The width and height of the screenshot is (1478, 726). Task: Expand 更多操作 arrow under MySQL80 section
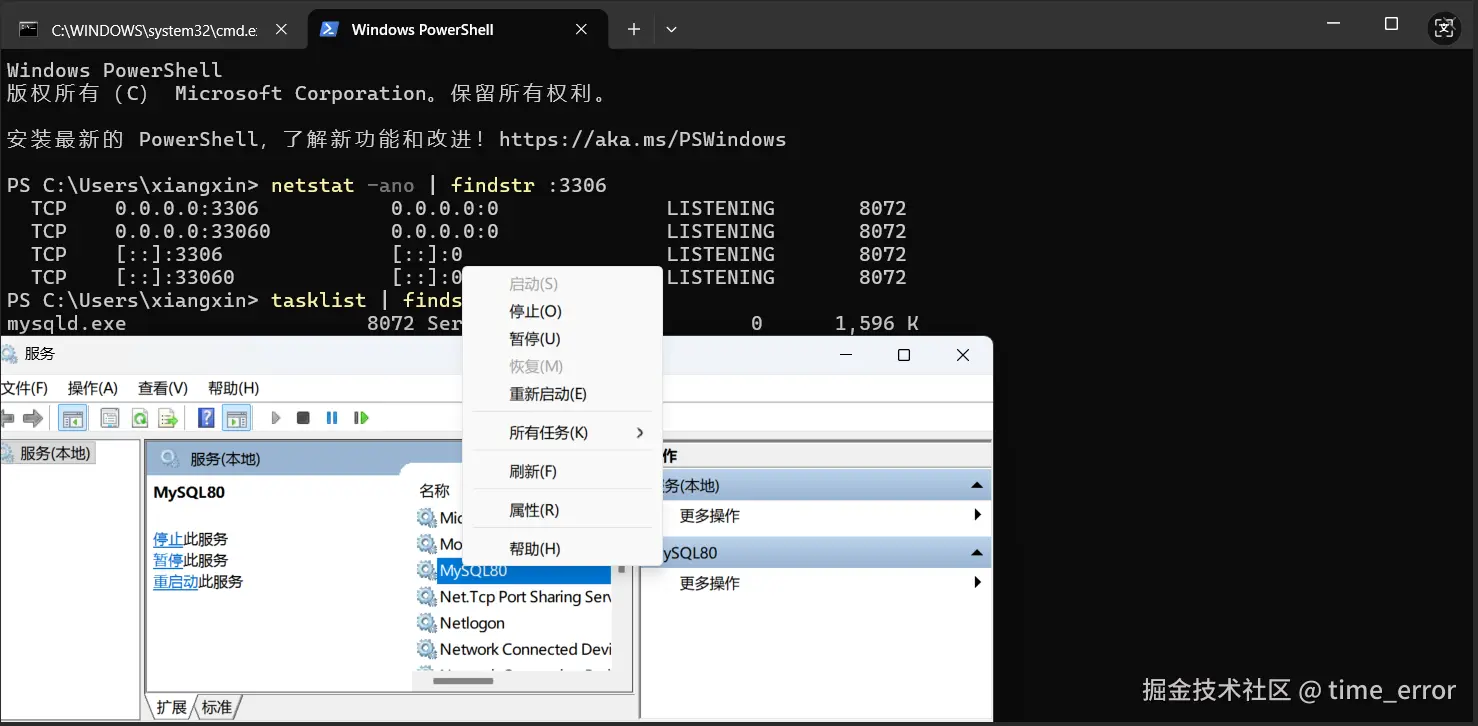pos(977,583)
